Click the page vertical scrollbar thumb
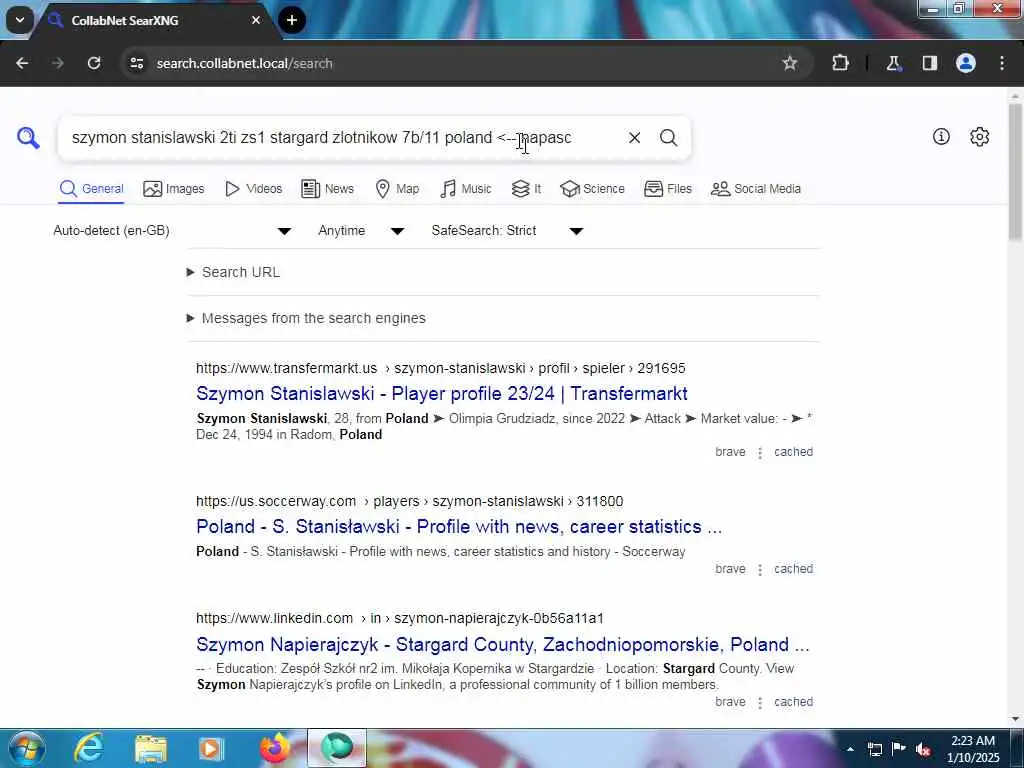Screen dimensions: 1024x768 (x=1015, y=172)
